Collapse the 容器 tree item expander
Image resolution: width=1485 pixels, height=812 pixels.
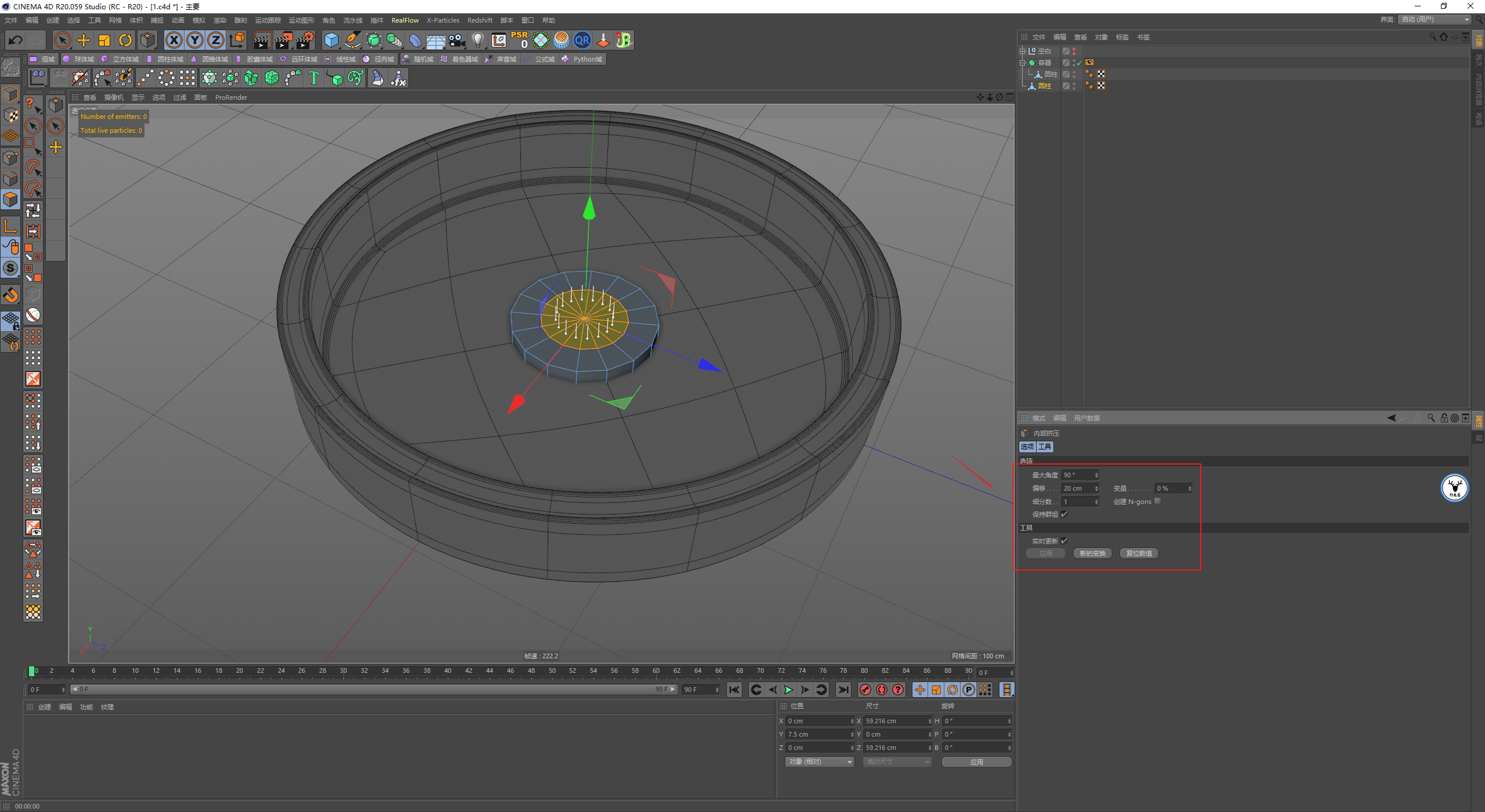pos(1023,63)
